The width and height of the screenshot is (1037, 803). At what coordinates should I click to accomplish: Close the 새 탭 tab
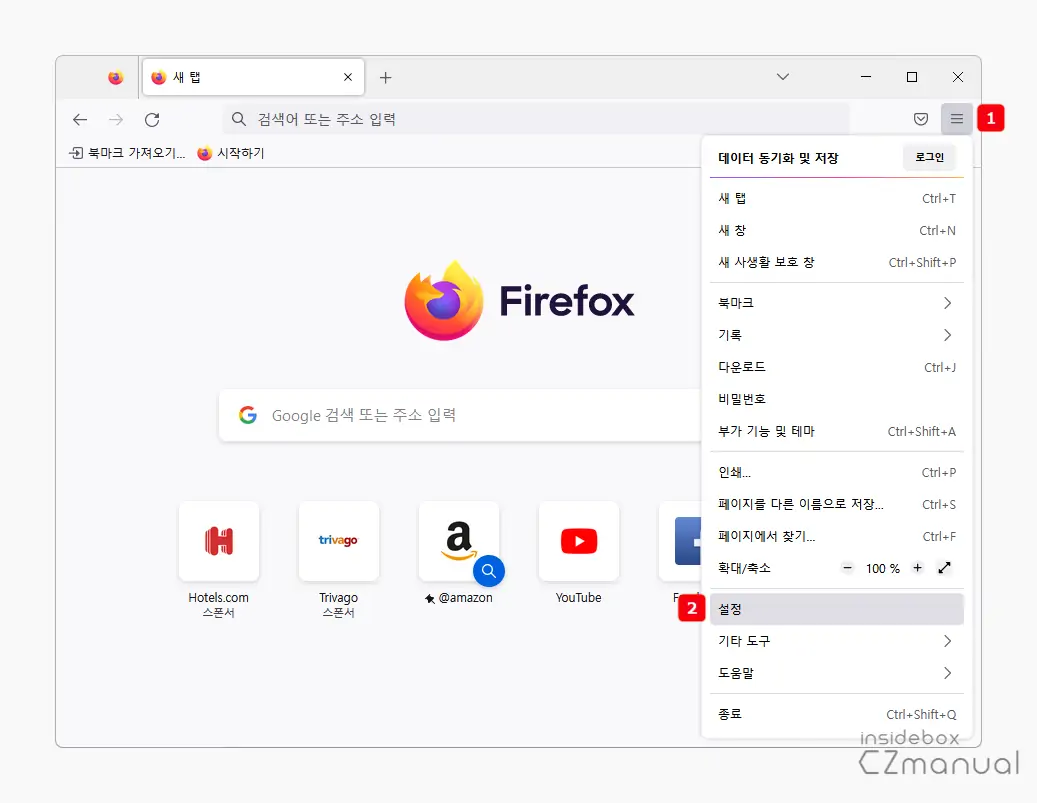348,77
